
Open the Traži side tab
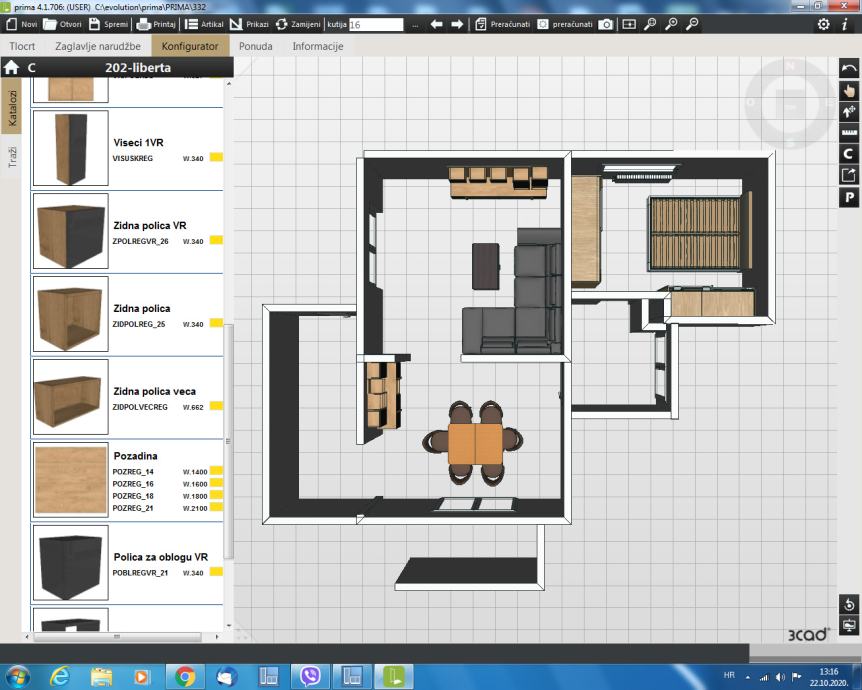pos(12,158)
